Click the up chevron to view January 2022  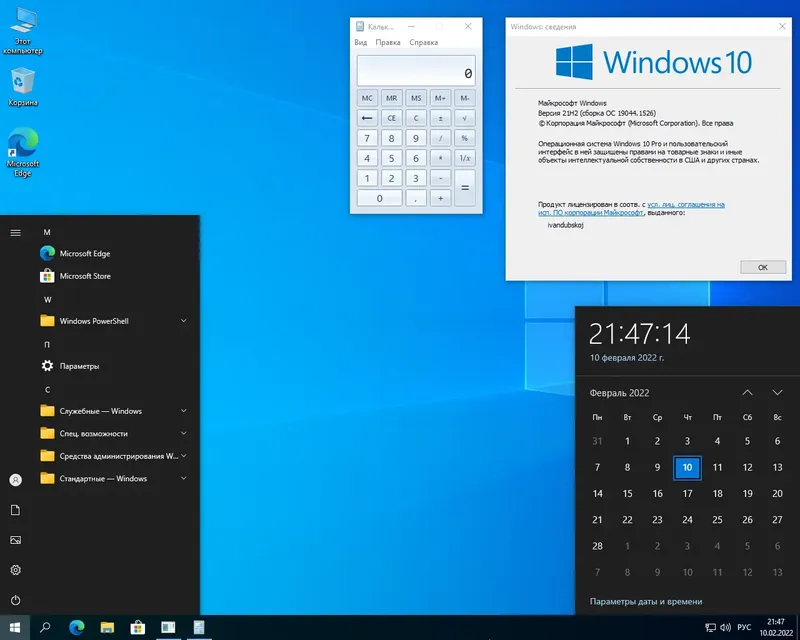[748, 392]
